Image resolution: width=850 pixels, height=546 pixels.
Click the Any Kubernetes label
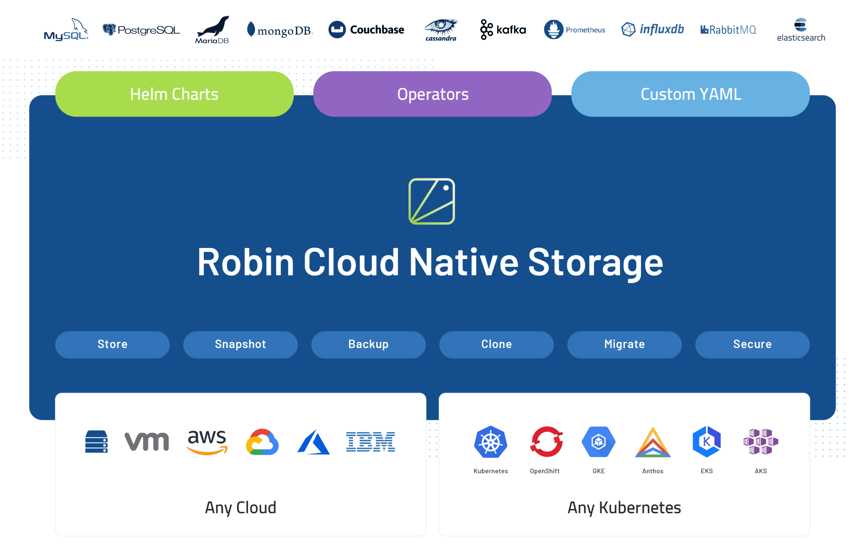click(624, 508)
